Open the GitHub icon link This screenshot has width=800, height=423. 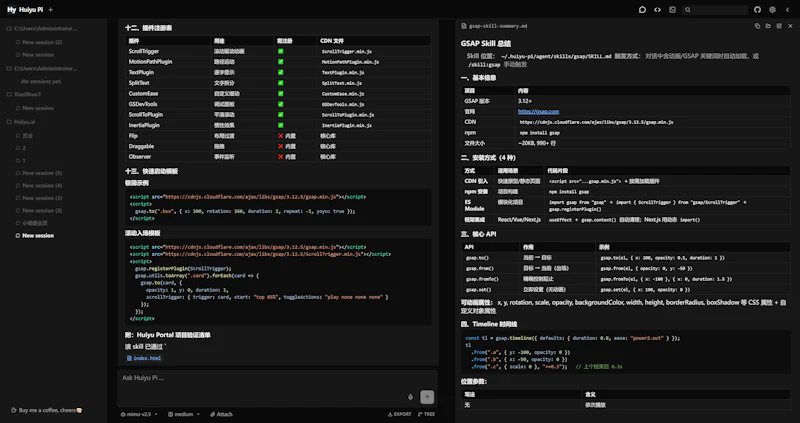pos(757,10)
